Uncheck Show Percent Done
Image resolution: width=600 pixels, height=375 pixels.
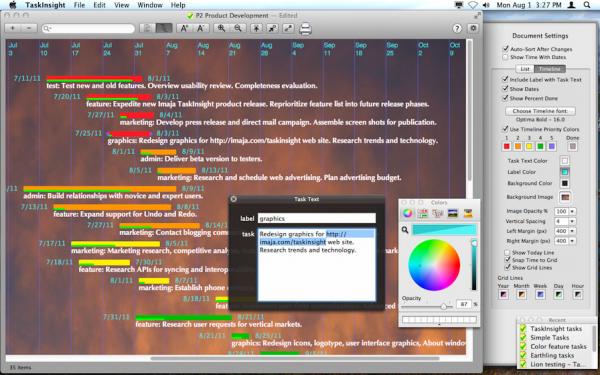click(x=505, y=98)
